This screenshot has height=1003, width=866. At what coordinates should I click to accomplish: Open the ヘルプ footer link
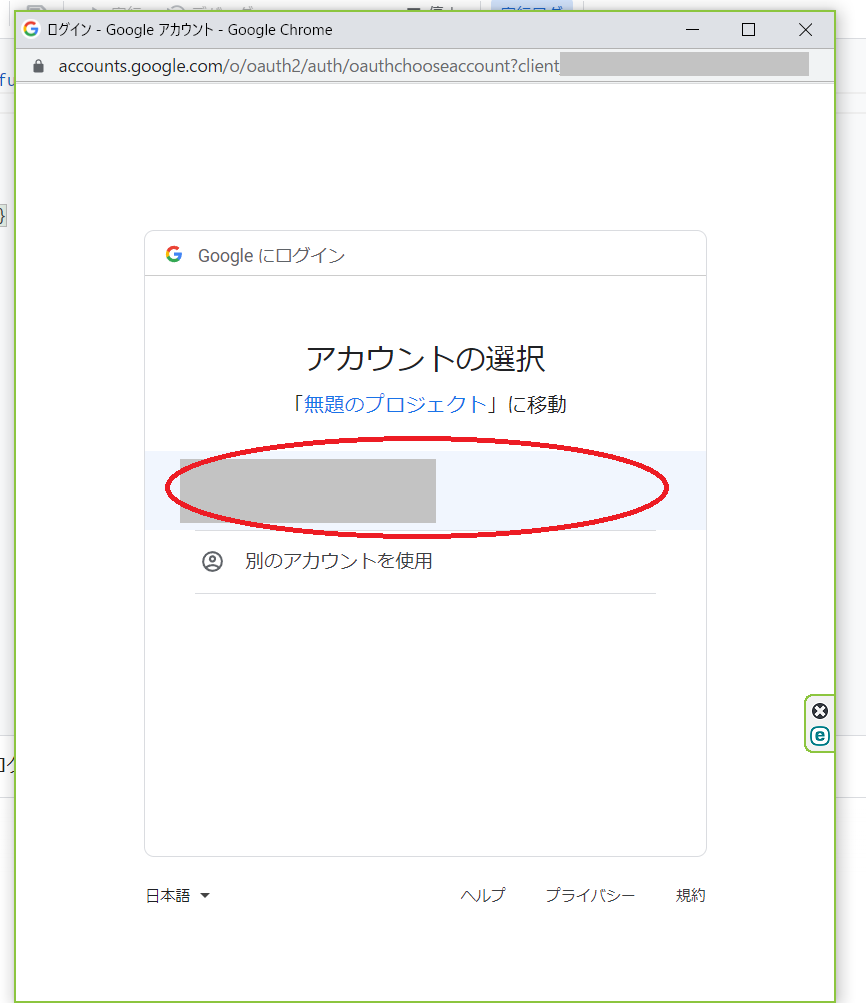(x=482, y=896)
